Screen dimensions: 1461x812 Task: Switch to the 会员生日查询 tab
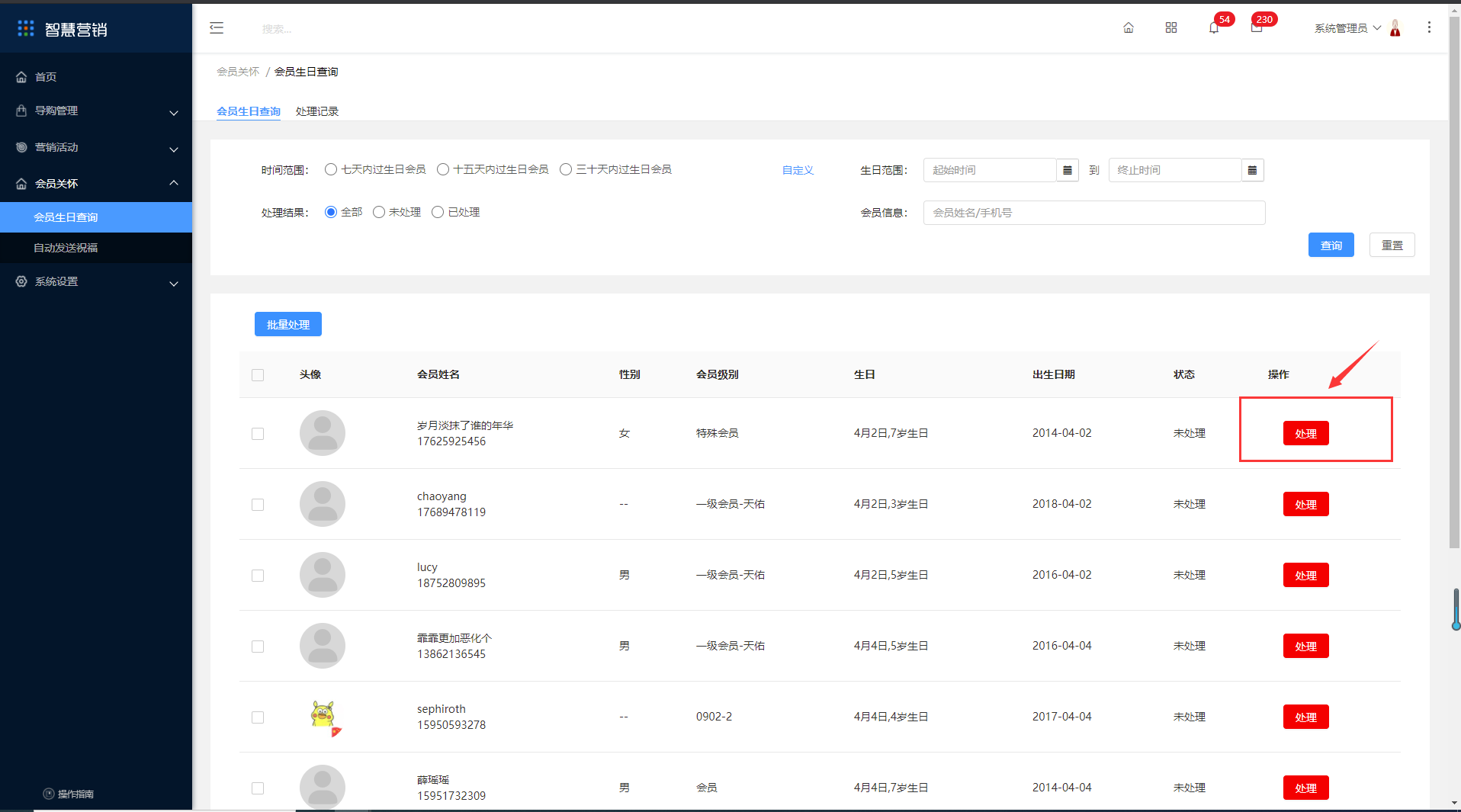pyautogui.click(x=249, y=111)
